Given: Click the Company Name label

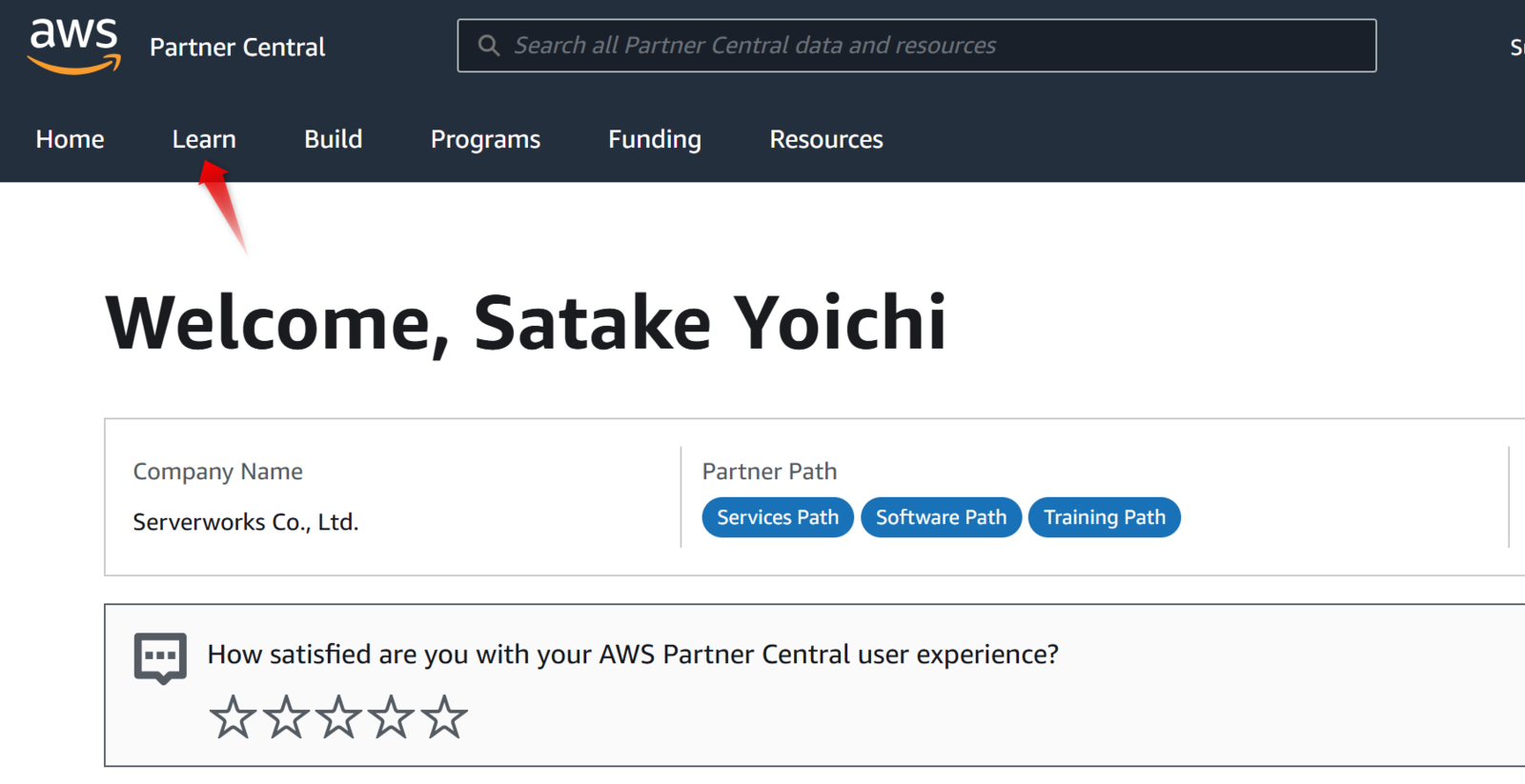Looking at the screenshot, I should [218, 472].
